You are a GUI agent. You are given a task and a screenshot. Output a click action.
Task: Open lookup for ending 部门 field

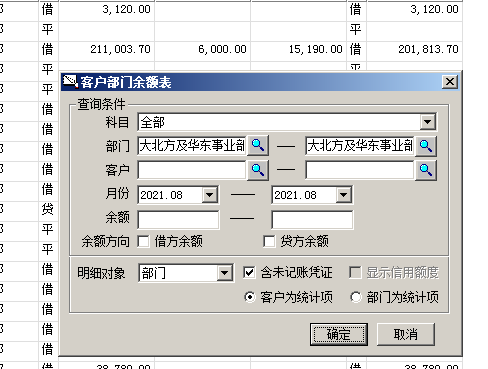tap(426, 146)
